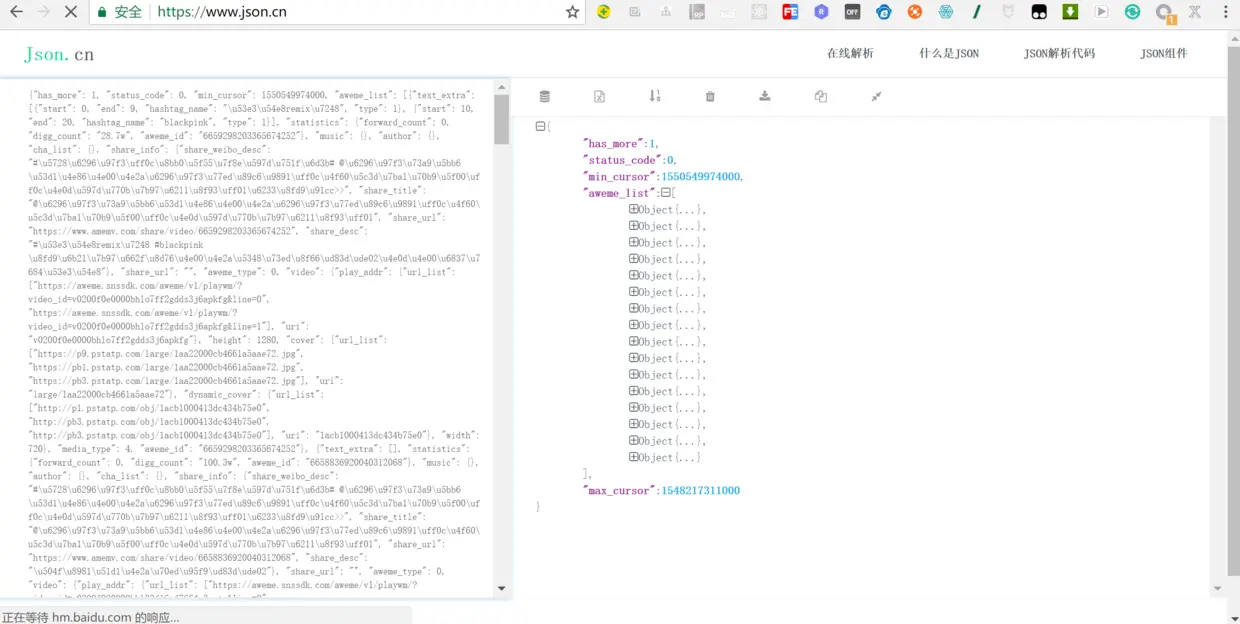The image size is (1240, 624).
Task: Click the yellow-green circle extension icon
Action: 604,12
